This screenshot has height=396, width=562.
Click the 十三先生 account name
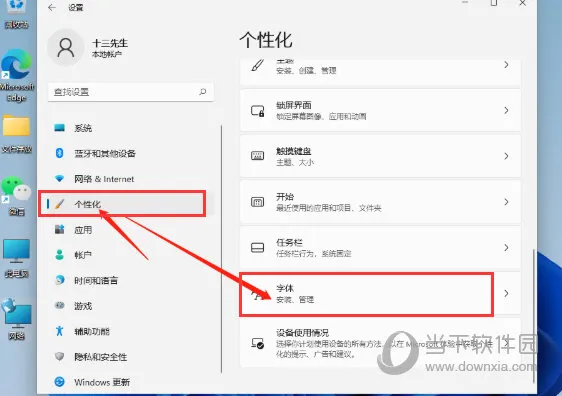coord(110,43)
